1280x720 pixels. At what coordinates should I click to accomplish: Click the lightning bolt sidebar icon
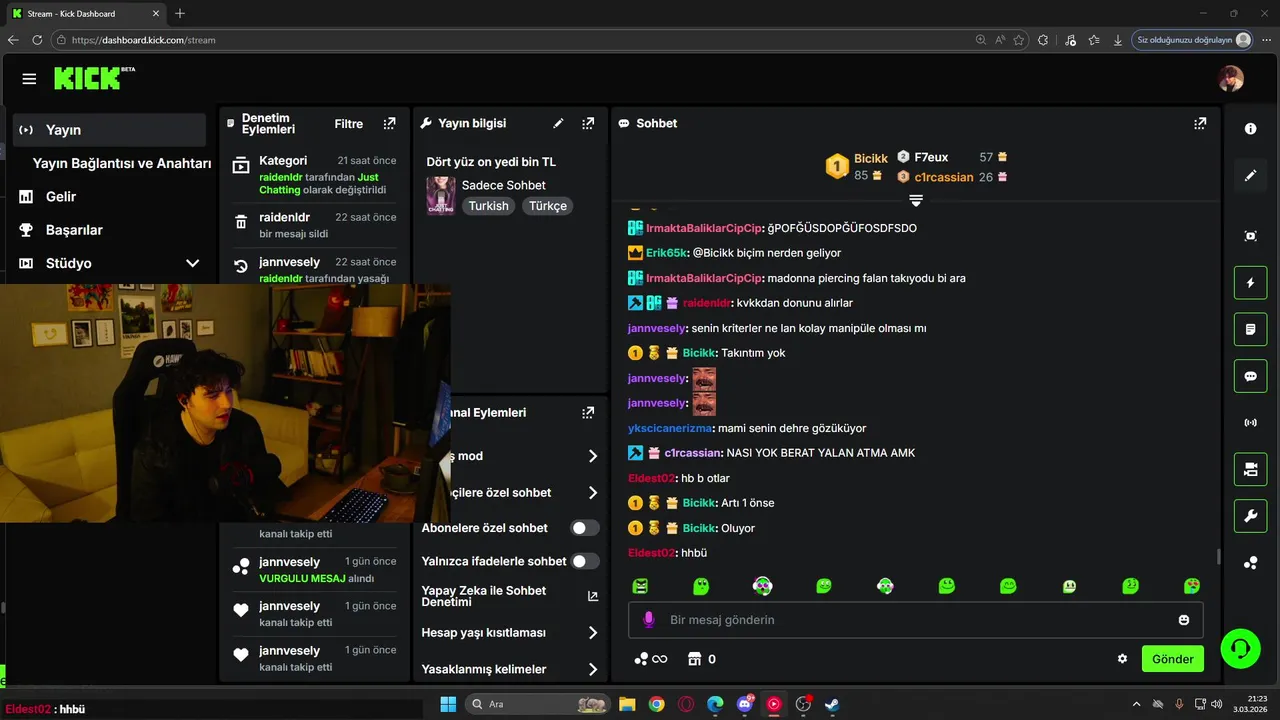(1250, 283)
